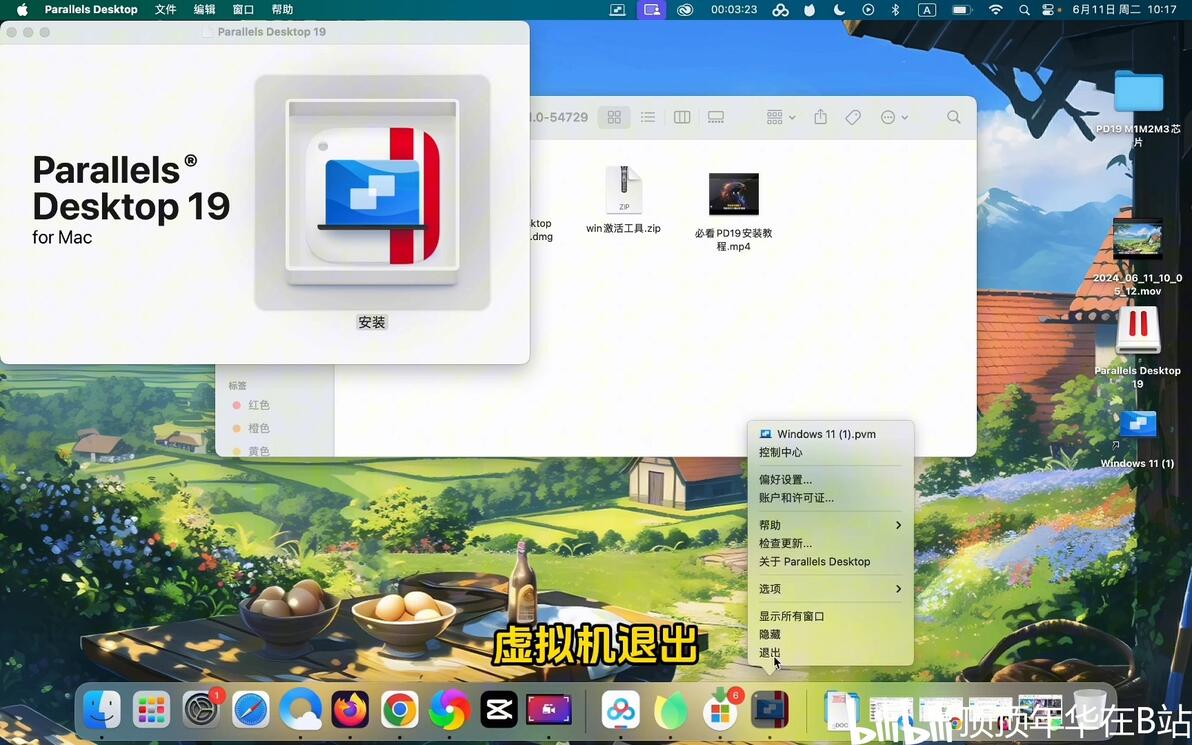Switch Finder to column view
1192x745 pixels.
click(682, 117)
